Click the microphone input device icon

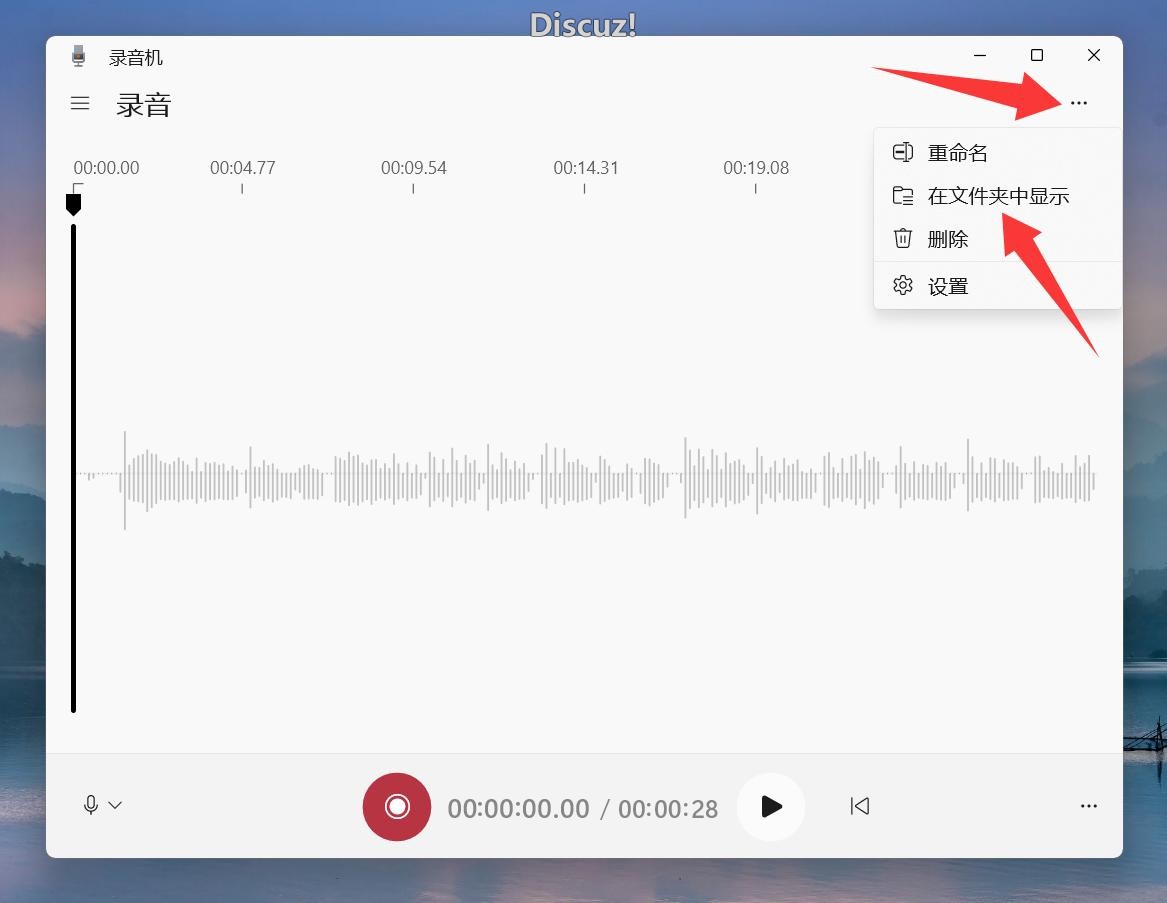pos(91,805)
